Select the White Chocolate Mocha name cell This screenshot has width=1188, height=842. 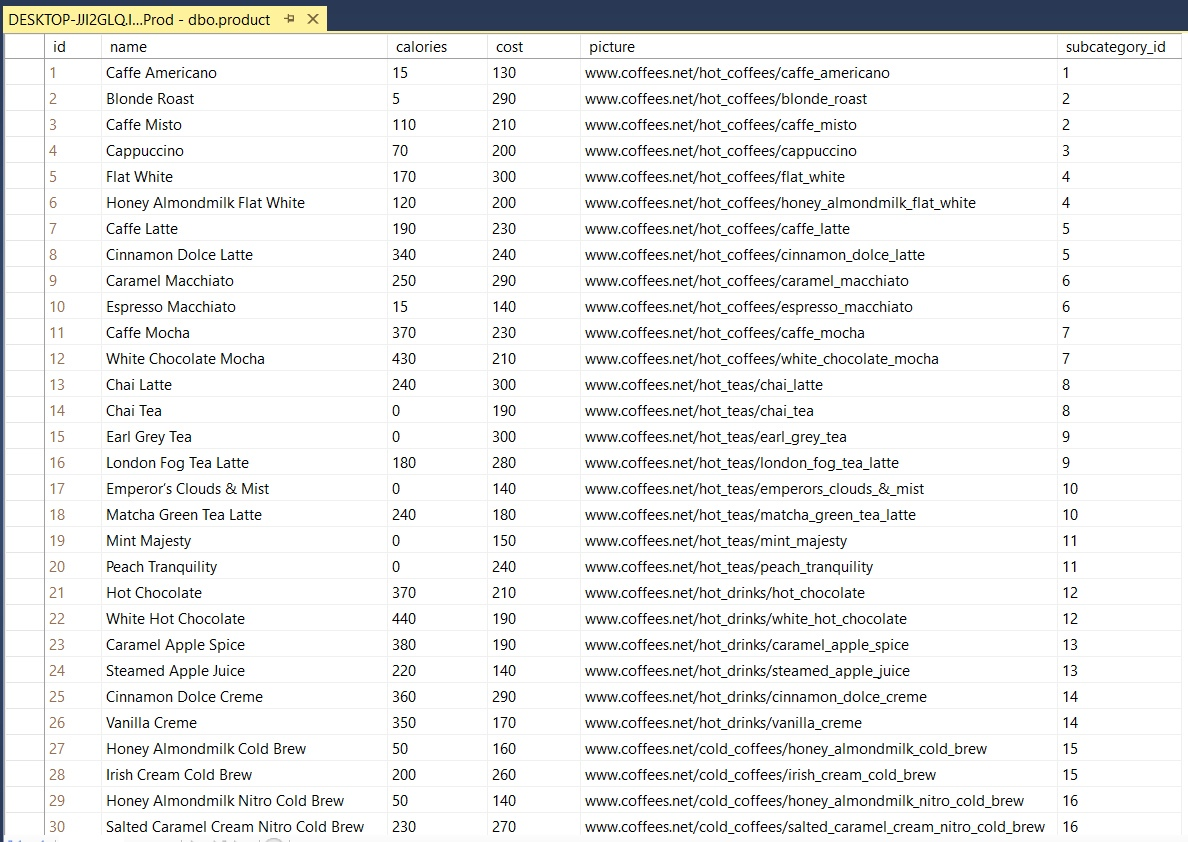click(244, 358)
